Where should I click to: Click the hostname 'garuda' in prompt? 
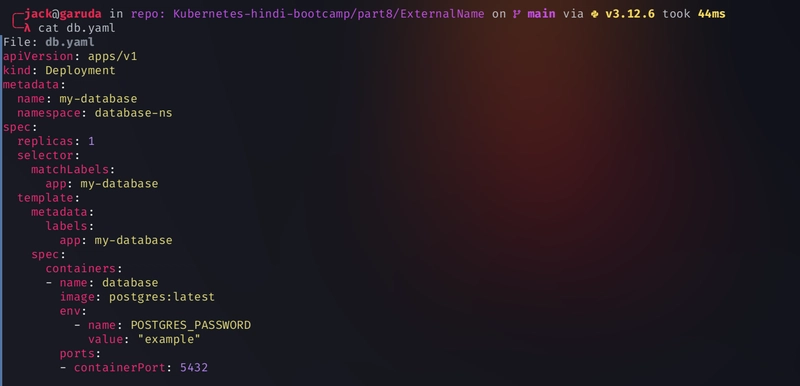coord(81,14)
